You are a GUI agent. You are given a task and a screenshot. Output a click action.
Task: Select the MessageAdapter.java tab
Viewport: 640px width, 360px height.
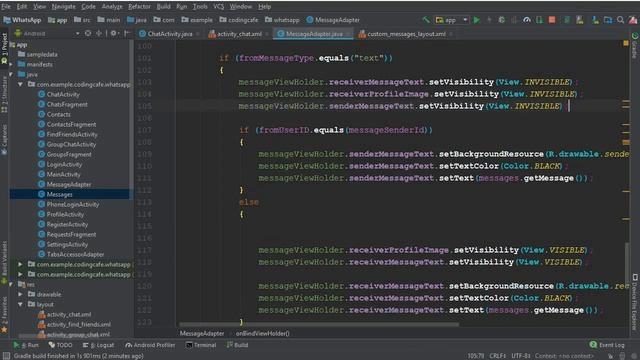coord(314,34)
